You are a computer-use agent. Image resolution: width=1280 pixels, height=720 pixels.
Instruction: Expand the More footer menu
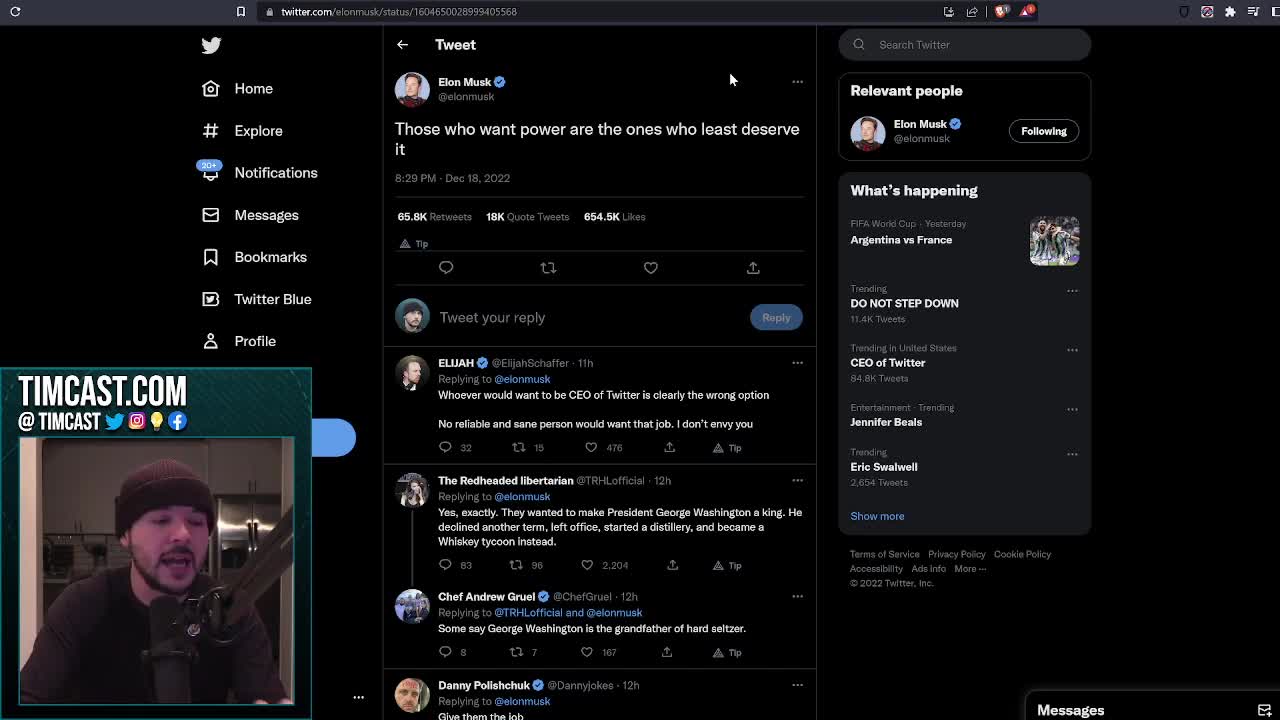[970, 569]
